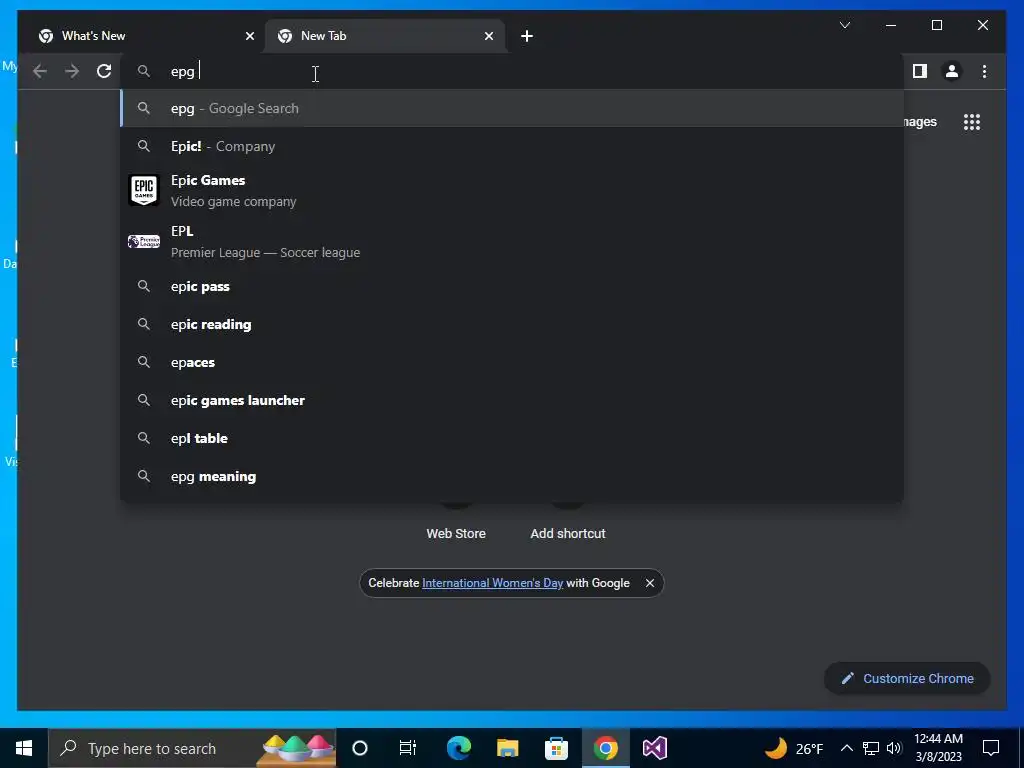
Task: Open Task View in the taskbar
Action: coord(408,748)
